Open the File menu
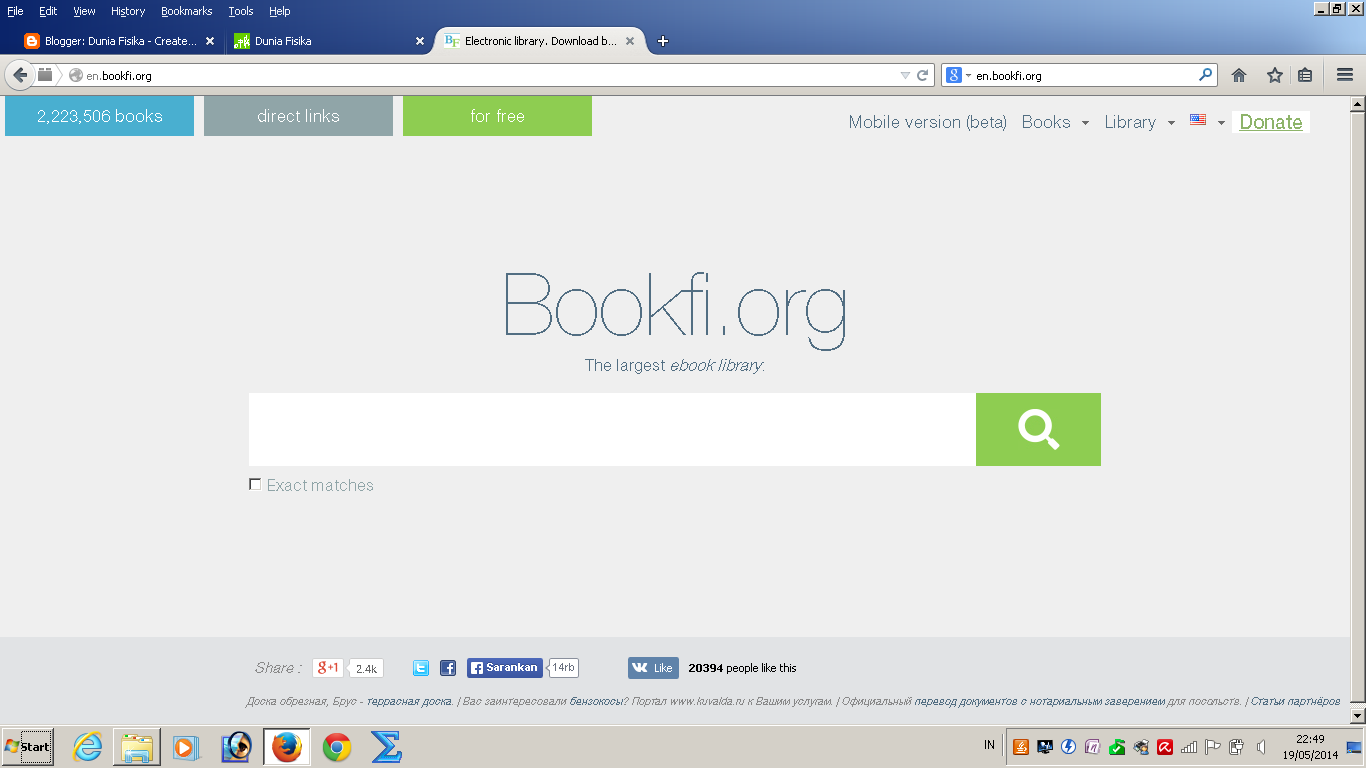The height and width of the screenshot is (768, 1366). [15, 11]
